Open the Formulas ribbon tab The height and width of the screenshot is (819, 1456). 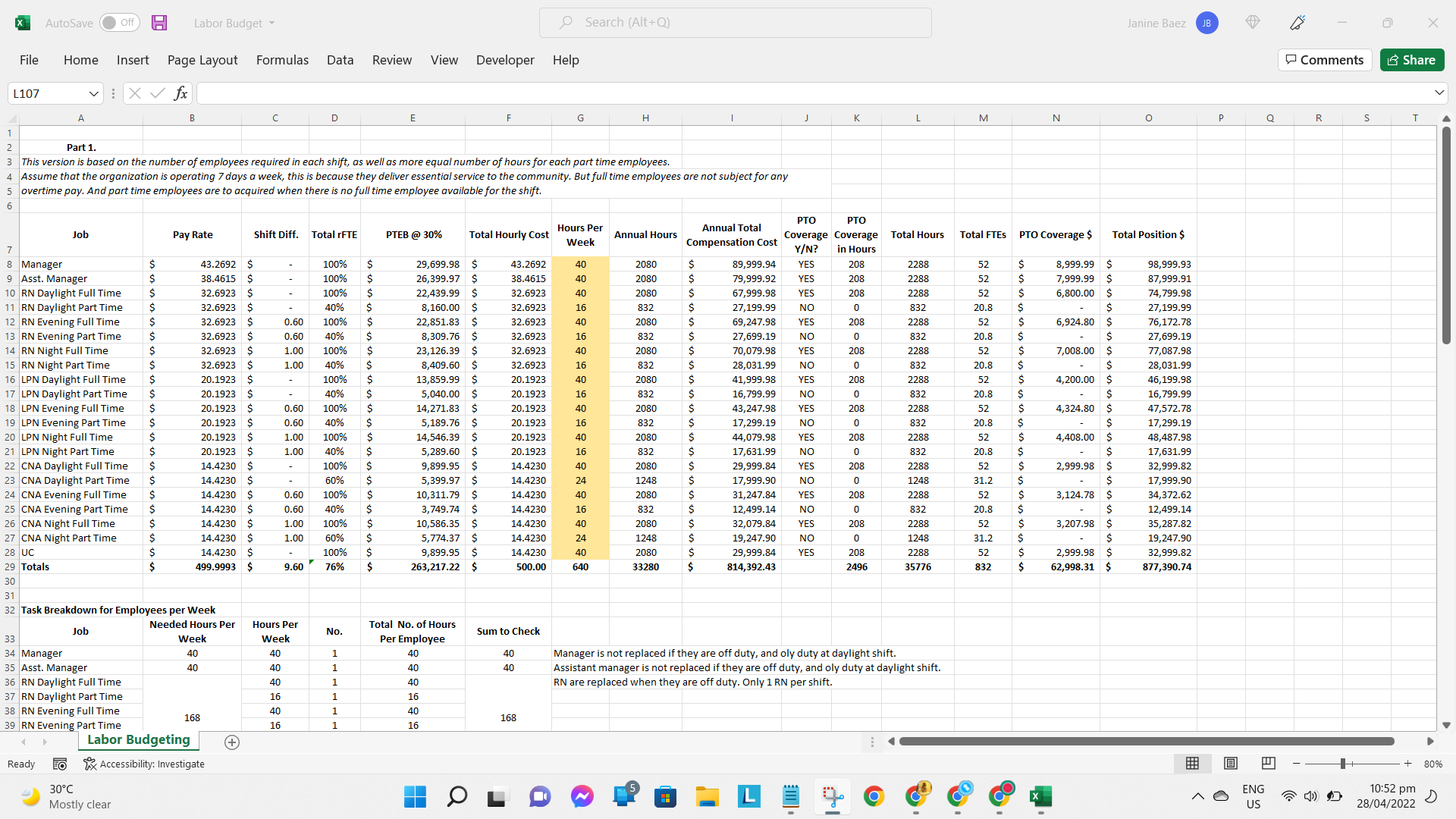(x=282, y=60)
